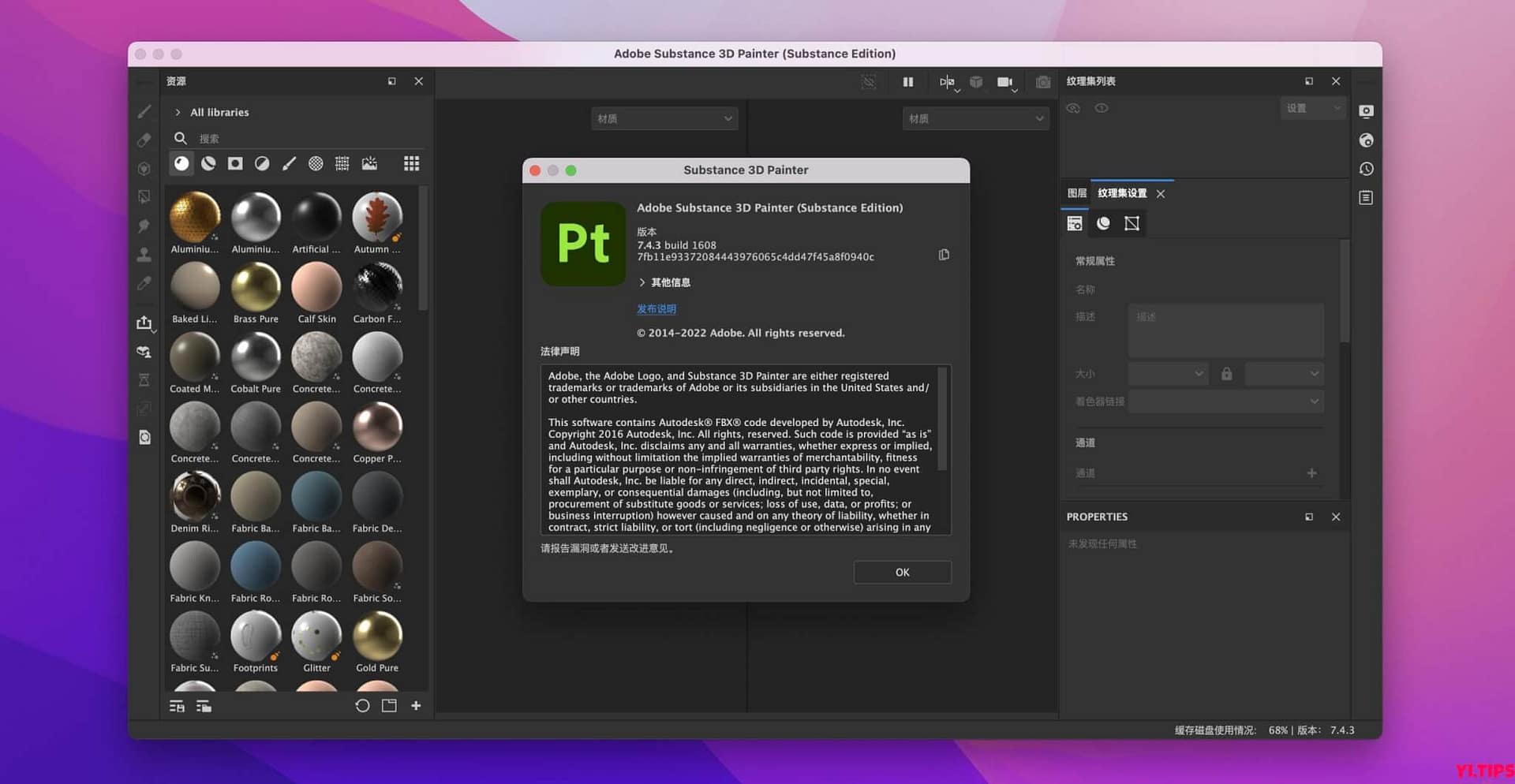
Task: Select the Paint brush tool in left toolbar
Action: (x=144, y=111)
